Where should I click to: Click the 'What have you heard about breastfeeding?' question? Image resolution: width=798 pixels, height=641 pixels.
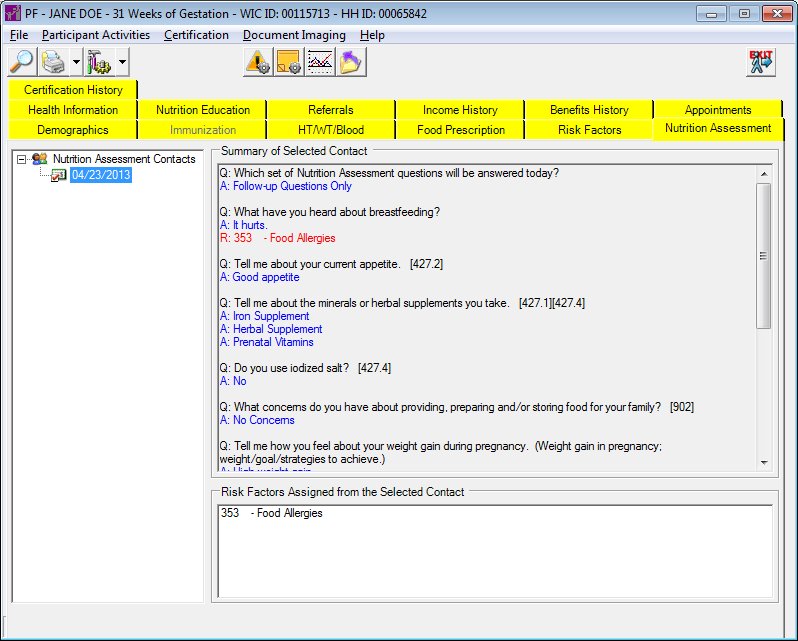[330, 212]
